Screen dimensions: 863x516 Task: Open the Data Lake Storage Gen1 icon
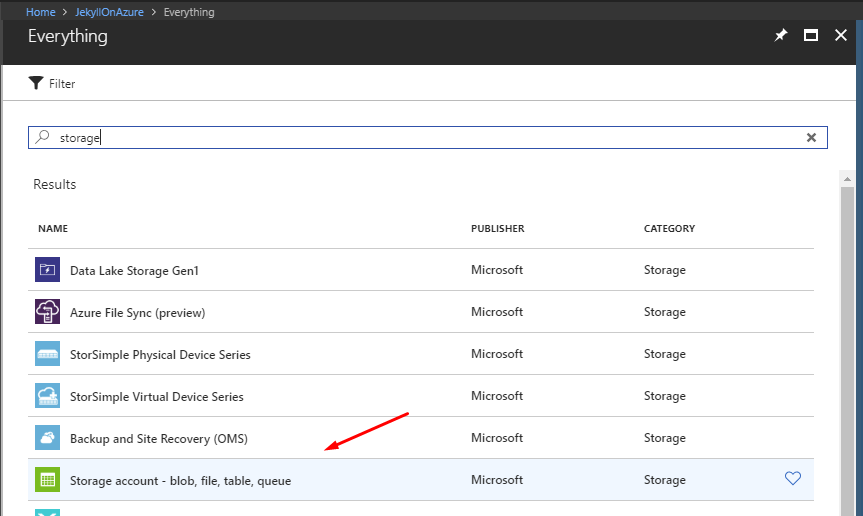[47, 270]
